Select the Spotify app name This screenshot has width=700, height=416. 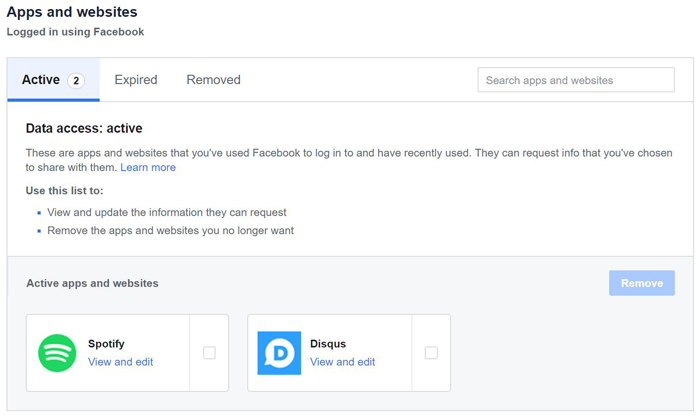(x=107, y=344)
